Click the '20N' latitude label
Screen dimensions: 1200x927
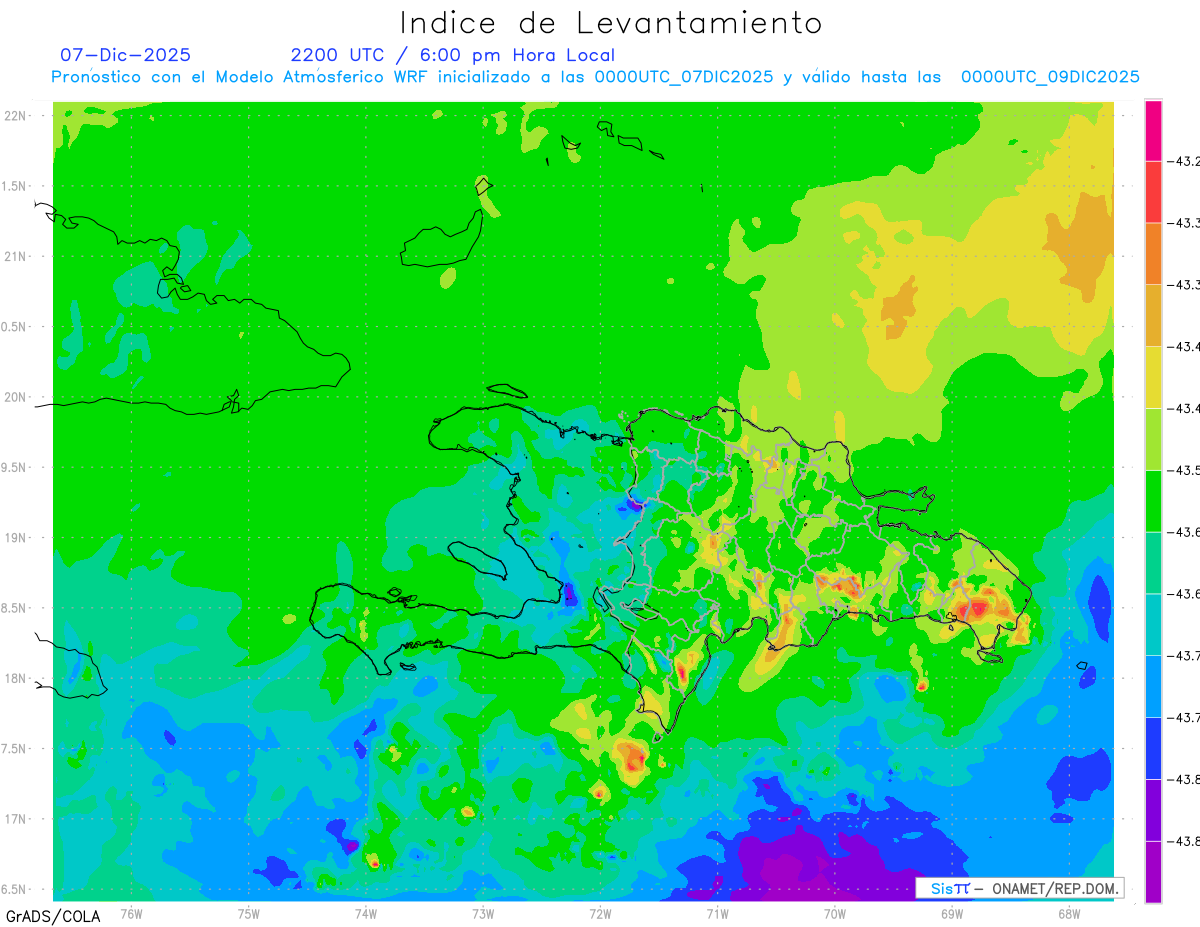coord(17,397)
